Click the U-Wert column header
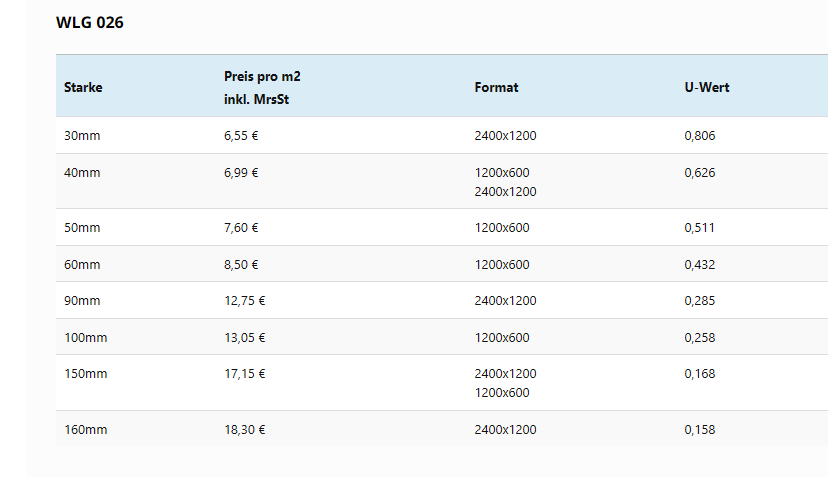 click(707, 87)
